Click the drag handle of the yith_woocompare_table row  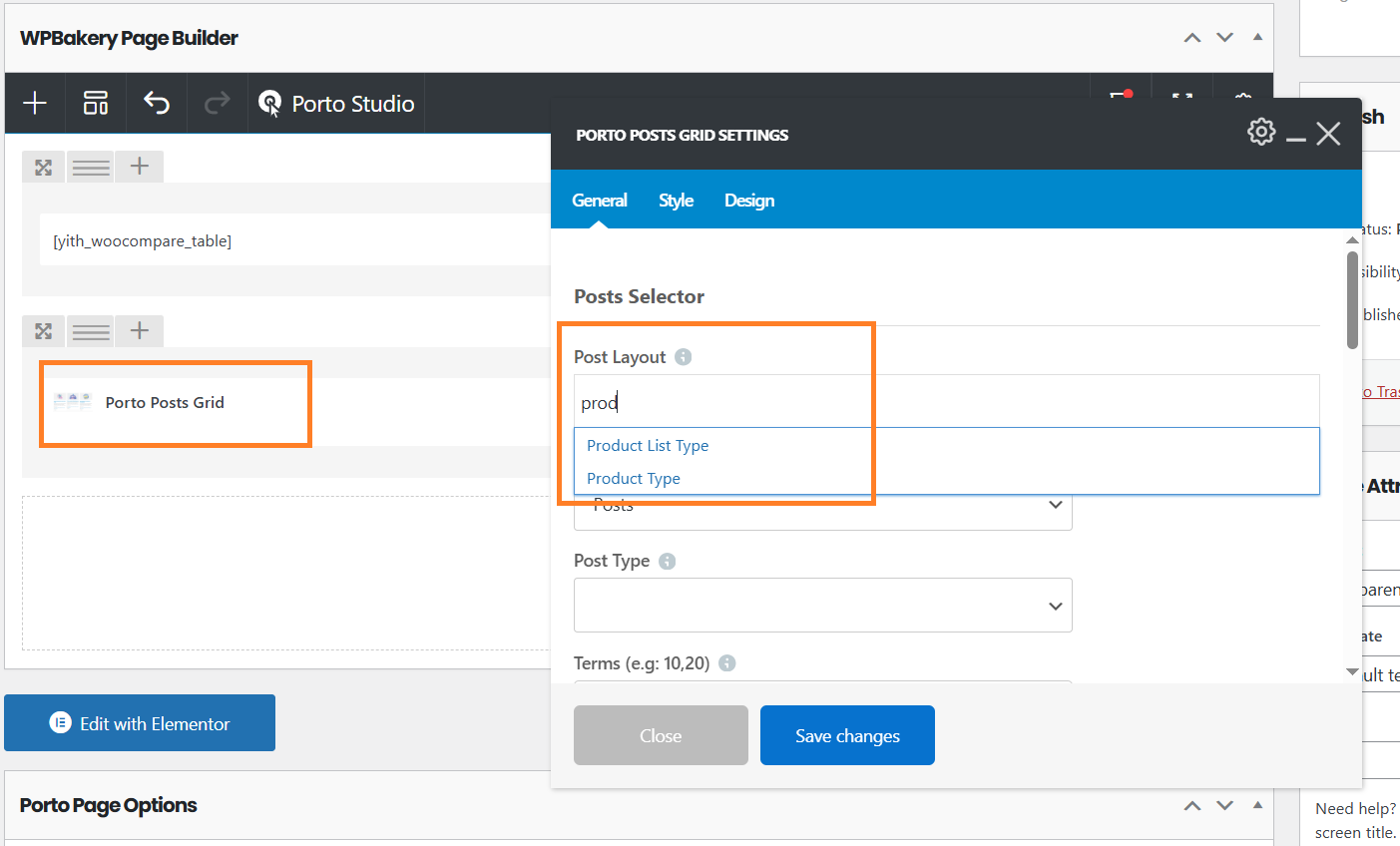[x=91, y=167]
